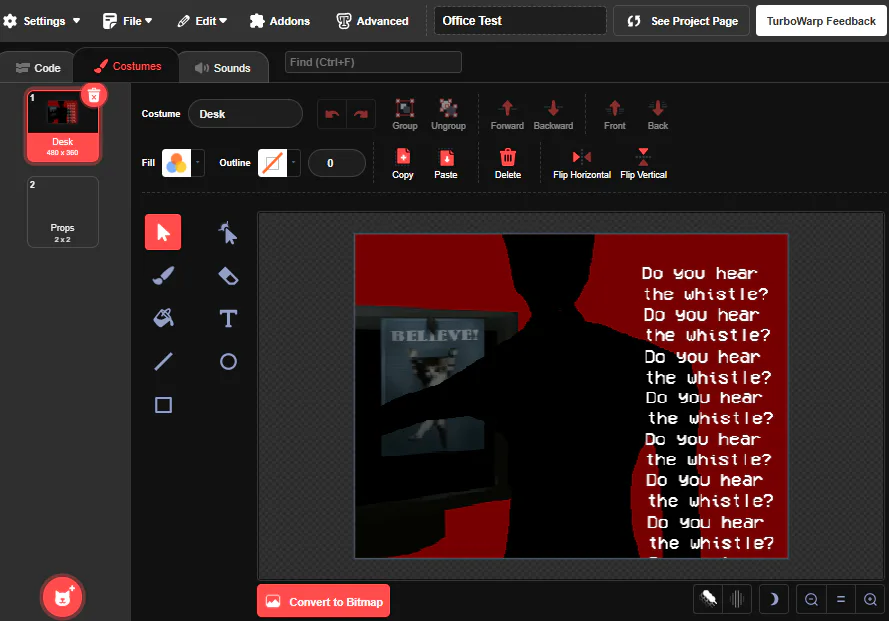Click the Paste icon
This screenshot has height=621, width=889.
(446, 163)
